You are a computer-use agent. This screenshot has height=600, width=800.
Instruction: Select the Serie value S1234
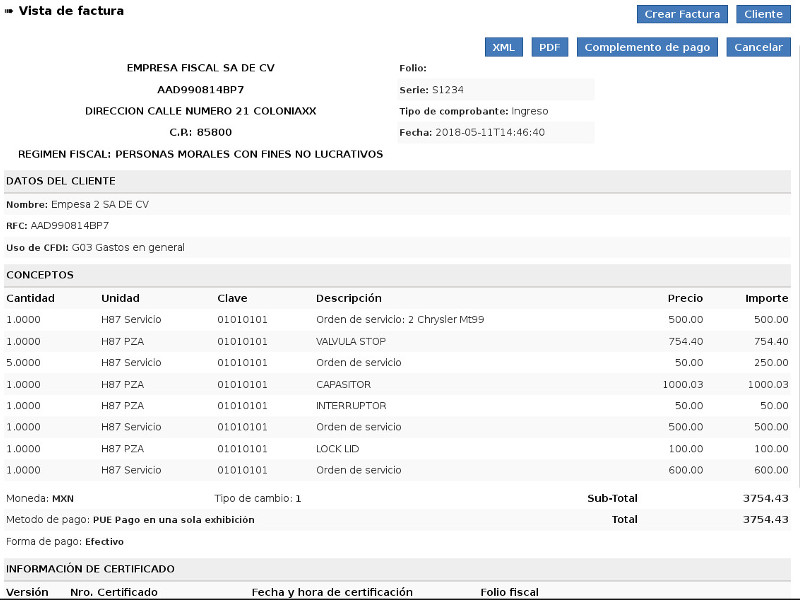[447, 90]
